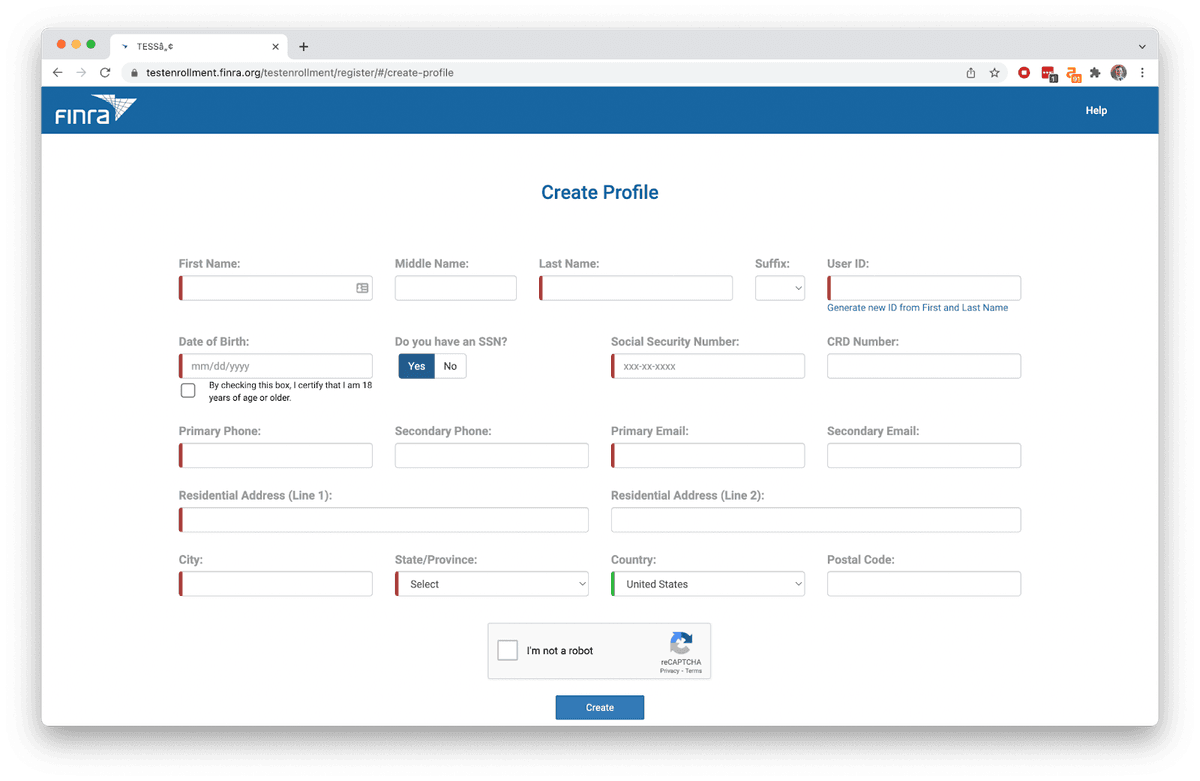Click the Date of Birth field
Image resolution: width=1200 pixels, height=781 pixels.
(277, 366)
